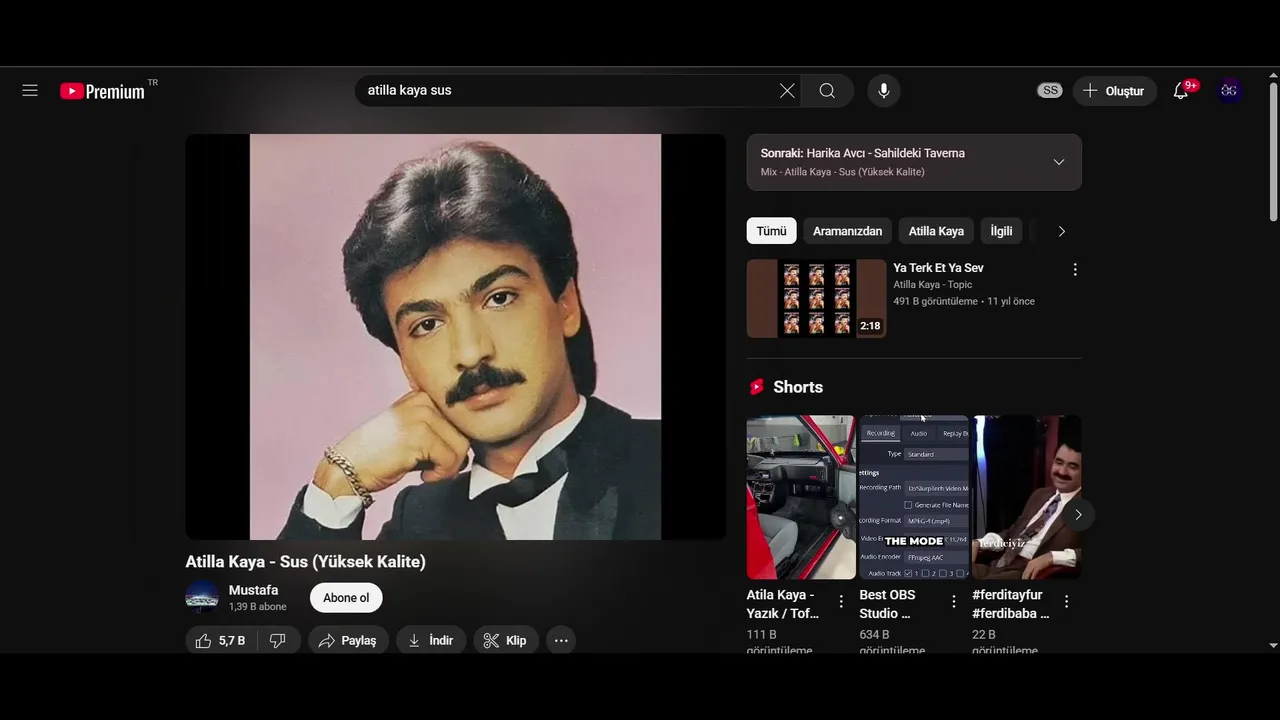Show next Shorts with the arrow
Image resolution: width=1280 pixels, height=720 pixels.
pyautogui.click(x=1078, y=515)
